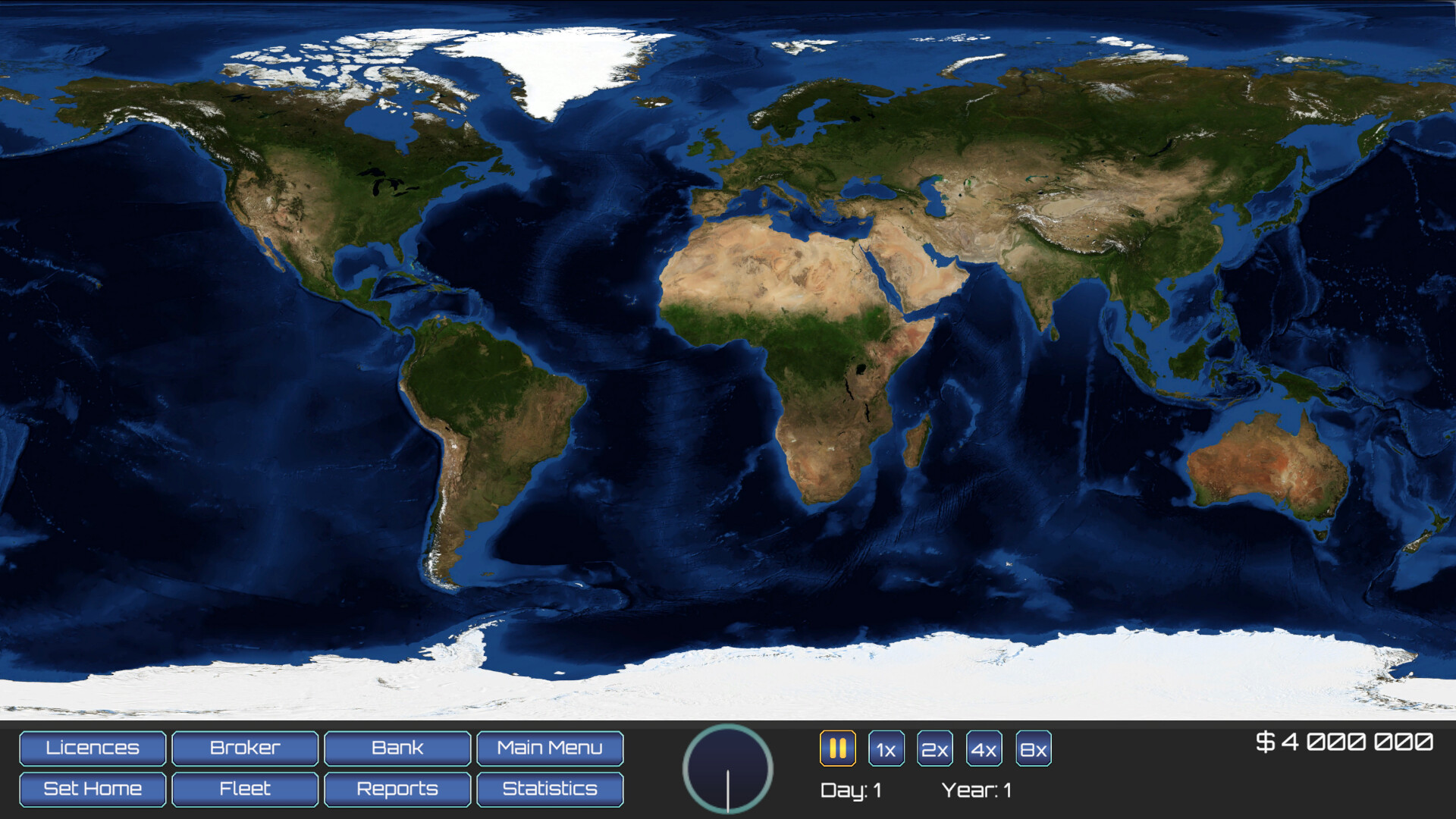The width and height of the screenshot is (1456, 819).
Task: Open the ship Broker
Action: coord(244,748)
